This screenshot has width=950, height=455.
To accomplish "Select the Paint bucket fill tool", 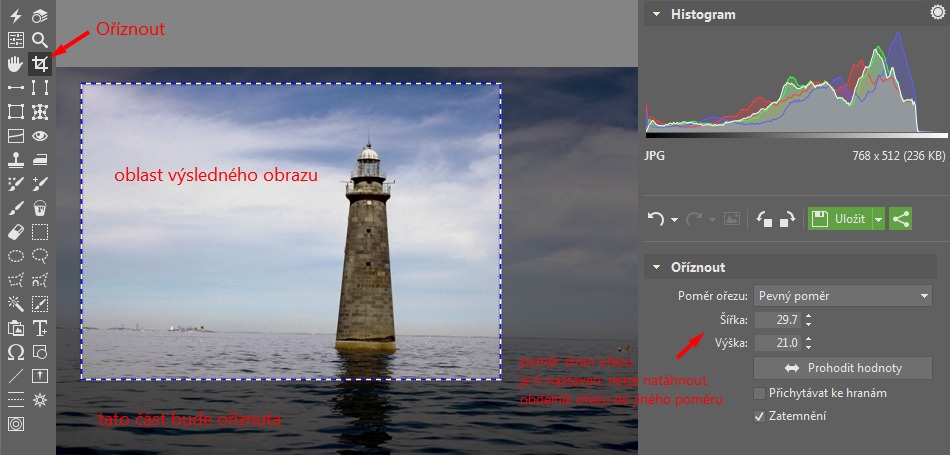I will pyautogui.click(x=40, y=208).
